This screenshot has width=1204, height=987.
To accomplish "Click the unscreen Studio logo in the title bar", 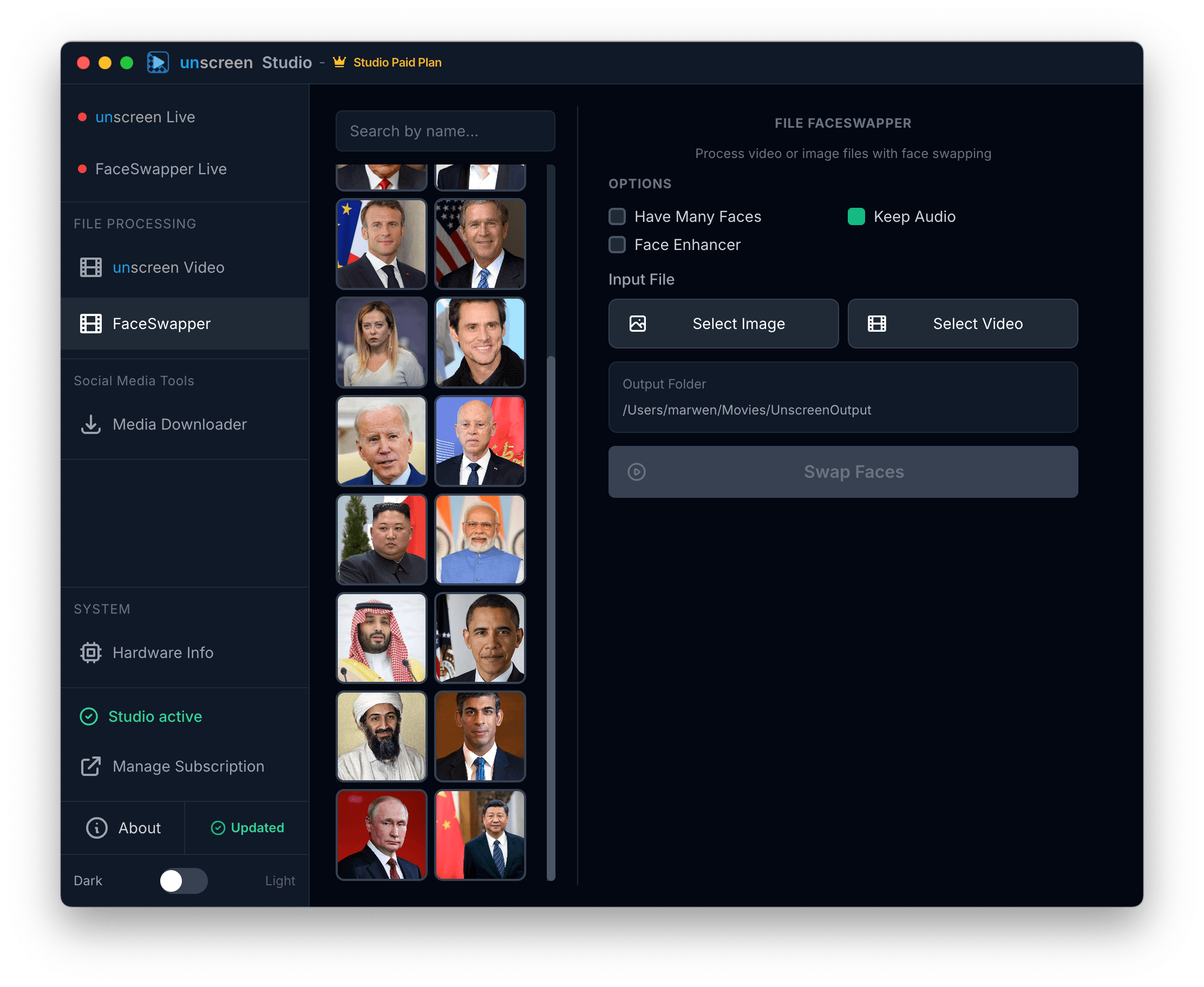I will [158, 62].
